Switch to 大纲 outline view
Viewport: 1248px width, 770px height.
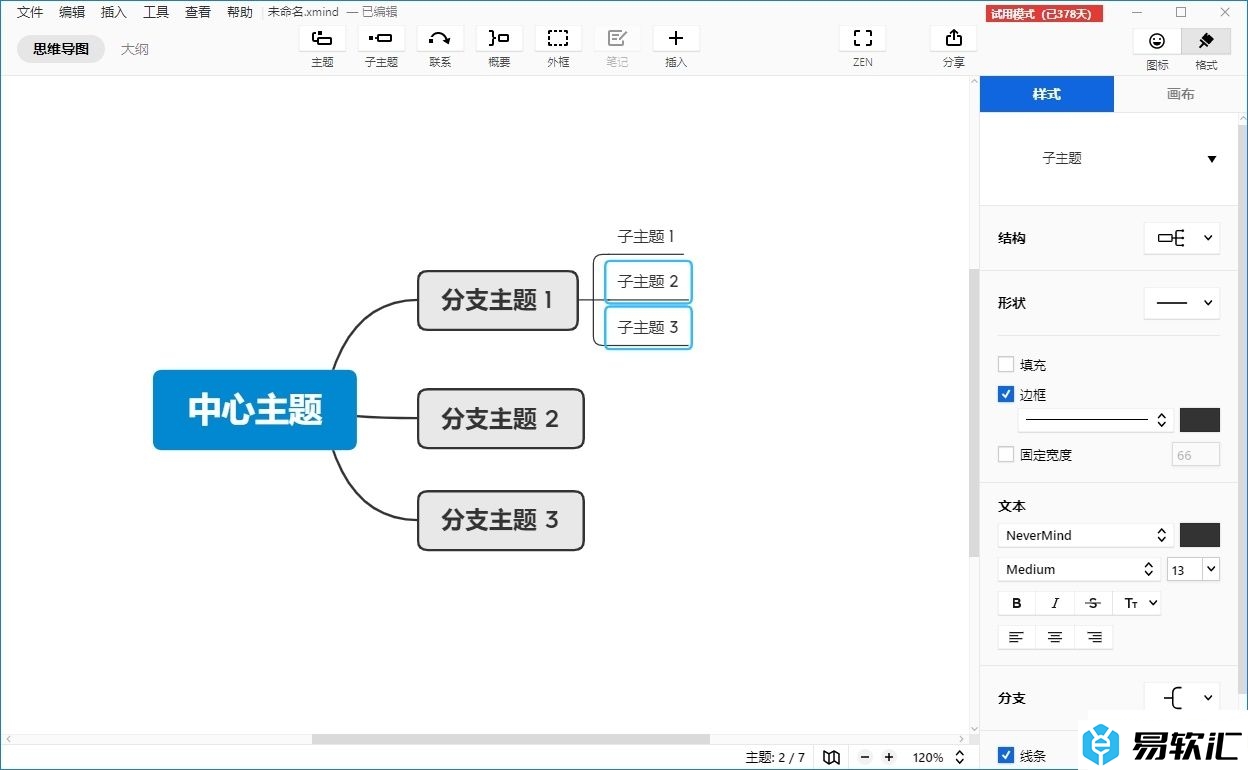[134, 49]
